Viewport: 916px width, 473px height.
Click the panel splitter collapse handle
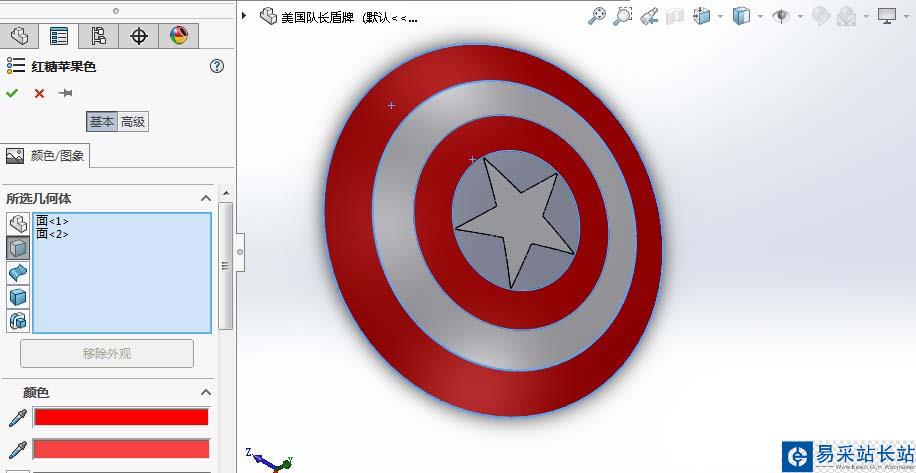coord(240,252)
